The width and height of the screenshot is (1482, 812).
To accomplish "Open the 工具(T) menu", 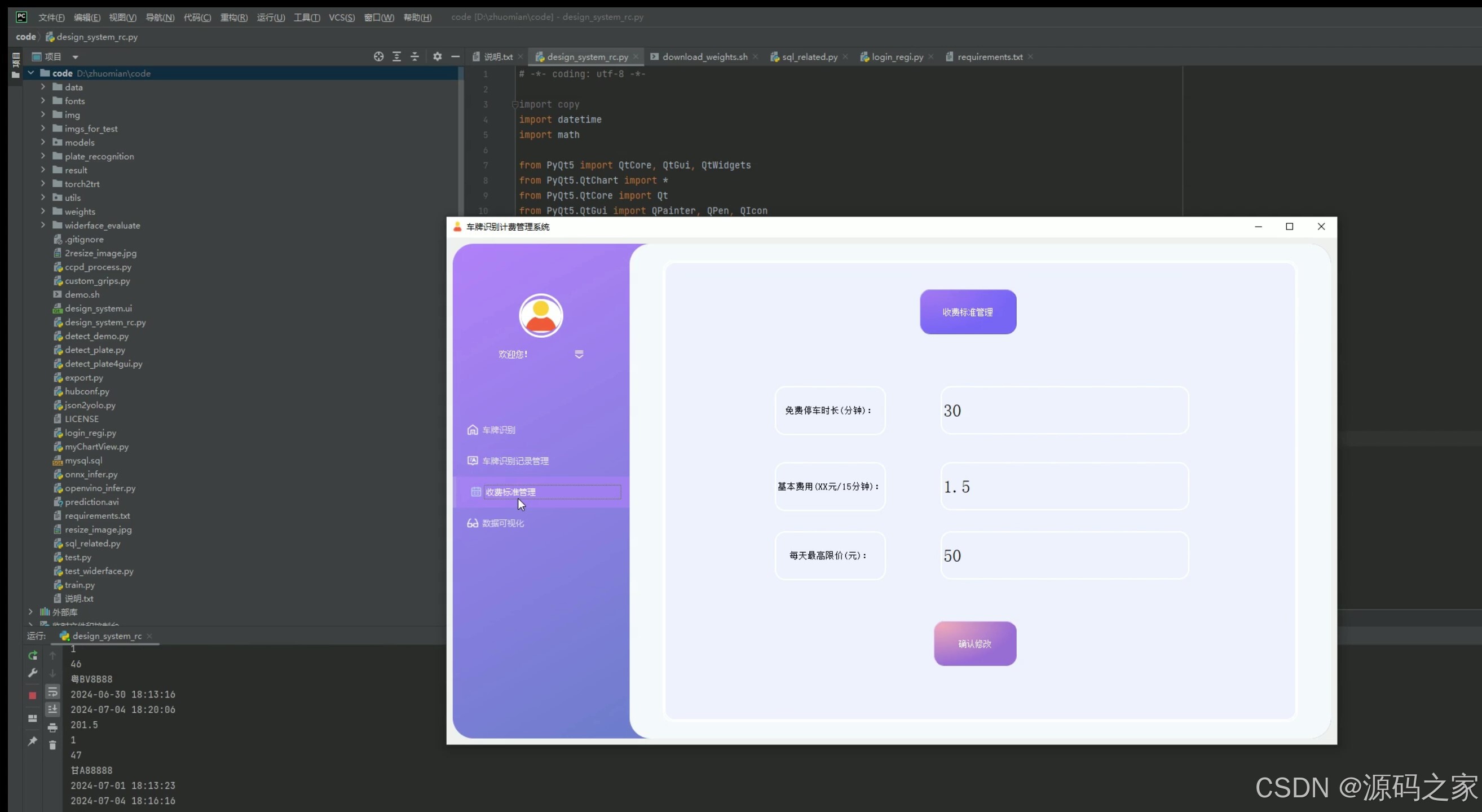I will point(307,17).
